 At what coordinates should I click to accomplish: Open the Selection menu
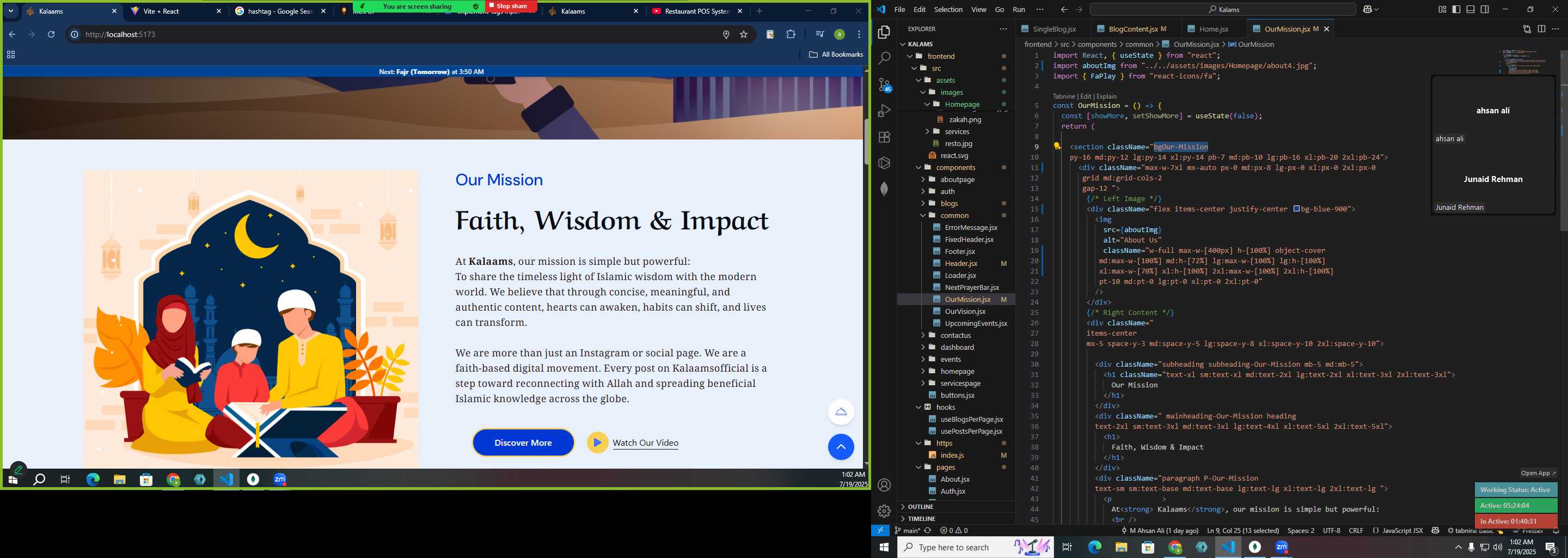pyautogui.click(x=948, y=9)
